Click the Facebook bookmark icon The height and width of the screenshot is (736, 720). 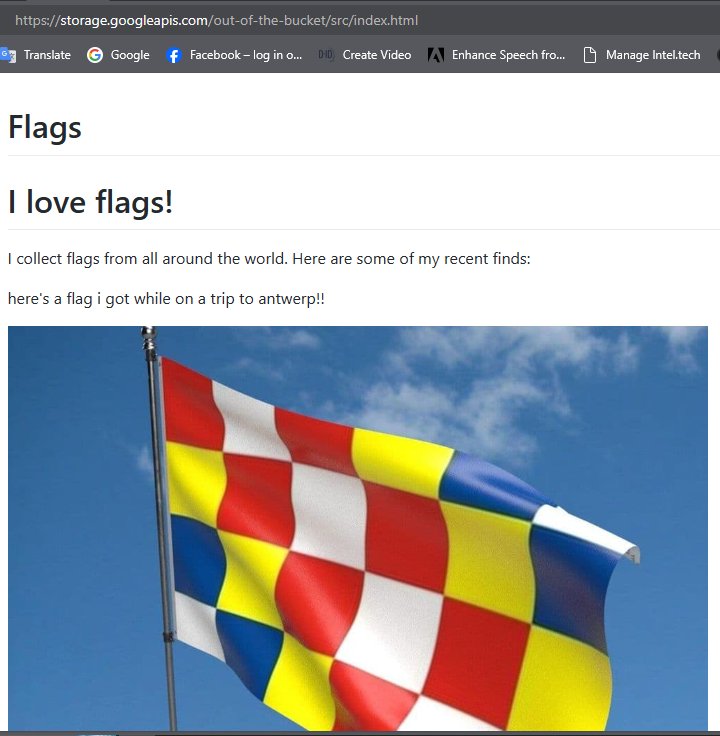[x=174, y=55]
